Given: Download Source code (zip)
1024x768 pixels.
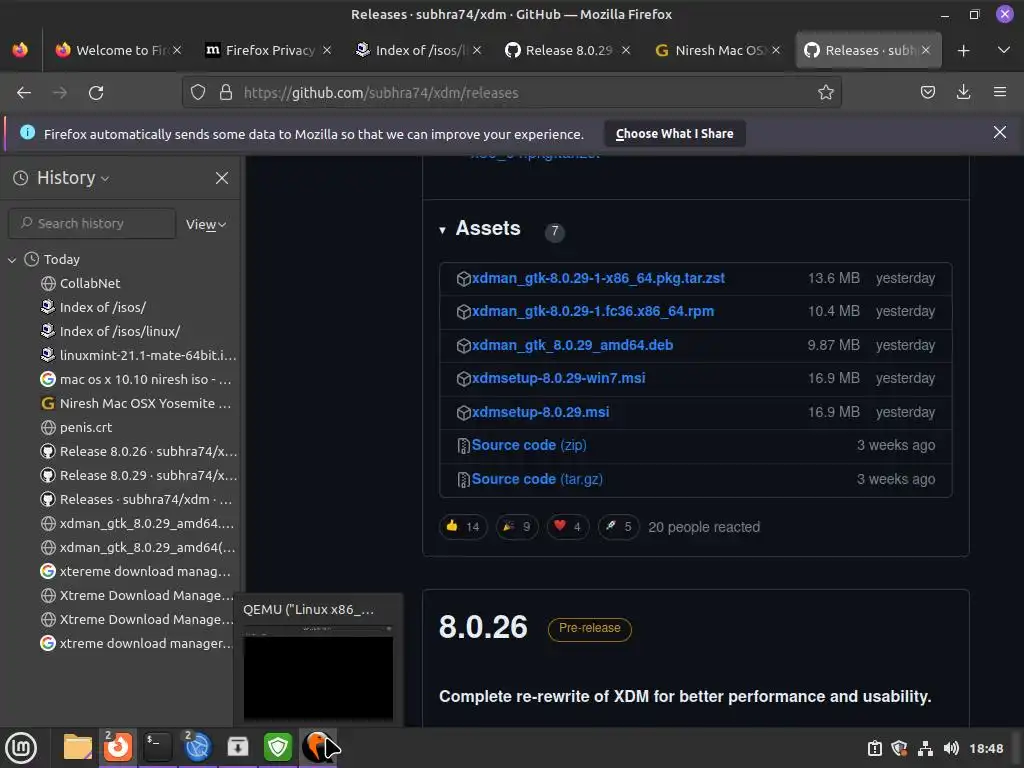Looking at the screenshot, I should click(x=529, y=445).
